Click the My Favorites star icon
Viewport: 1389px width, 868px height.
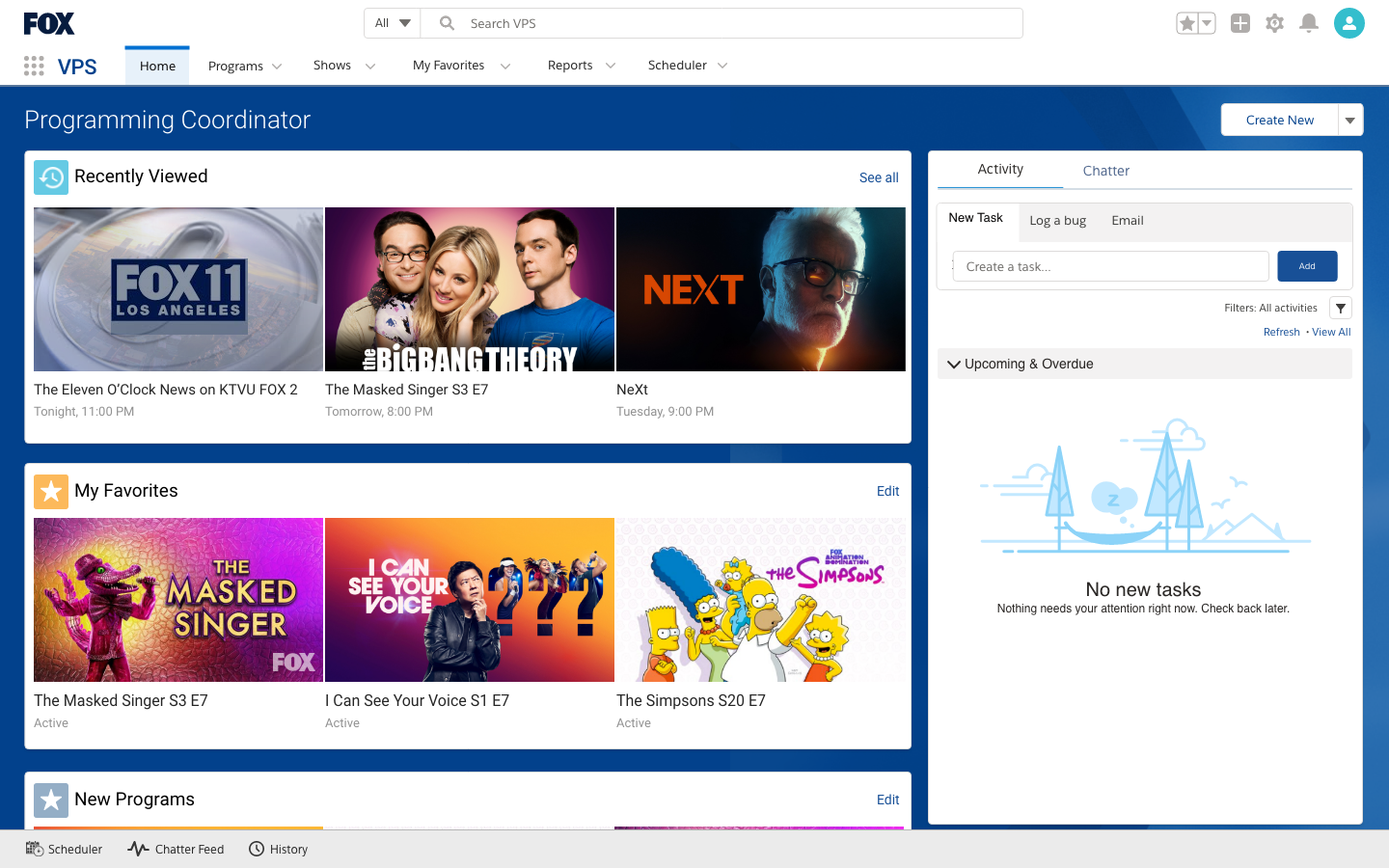51,492
